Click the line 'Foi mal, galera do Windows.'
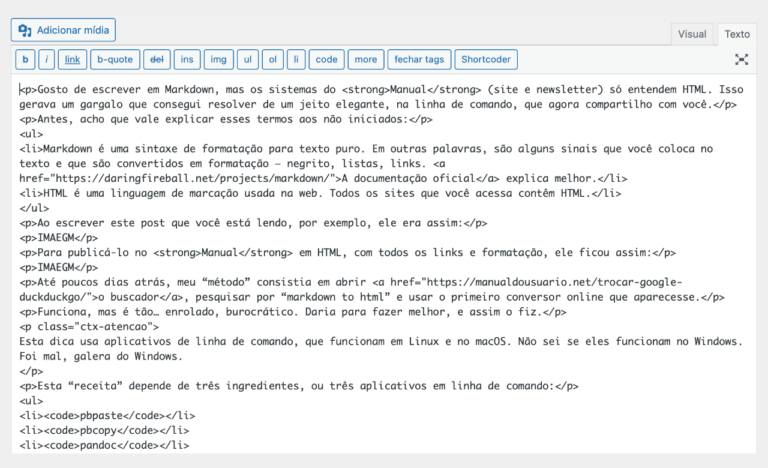 coord(101,356)
